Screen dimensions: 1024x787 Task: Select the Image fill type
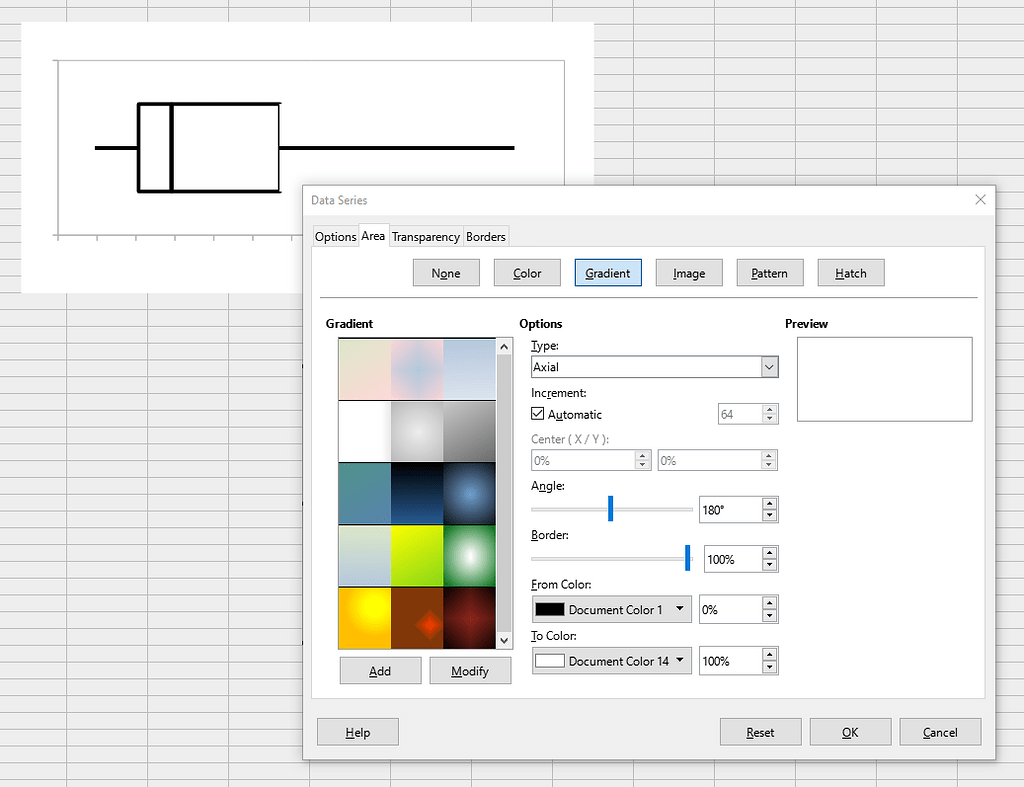click(x=688, y=272)
